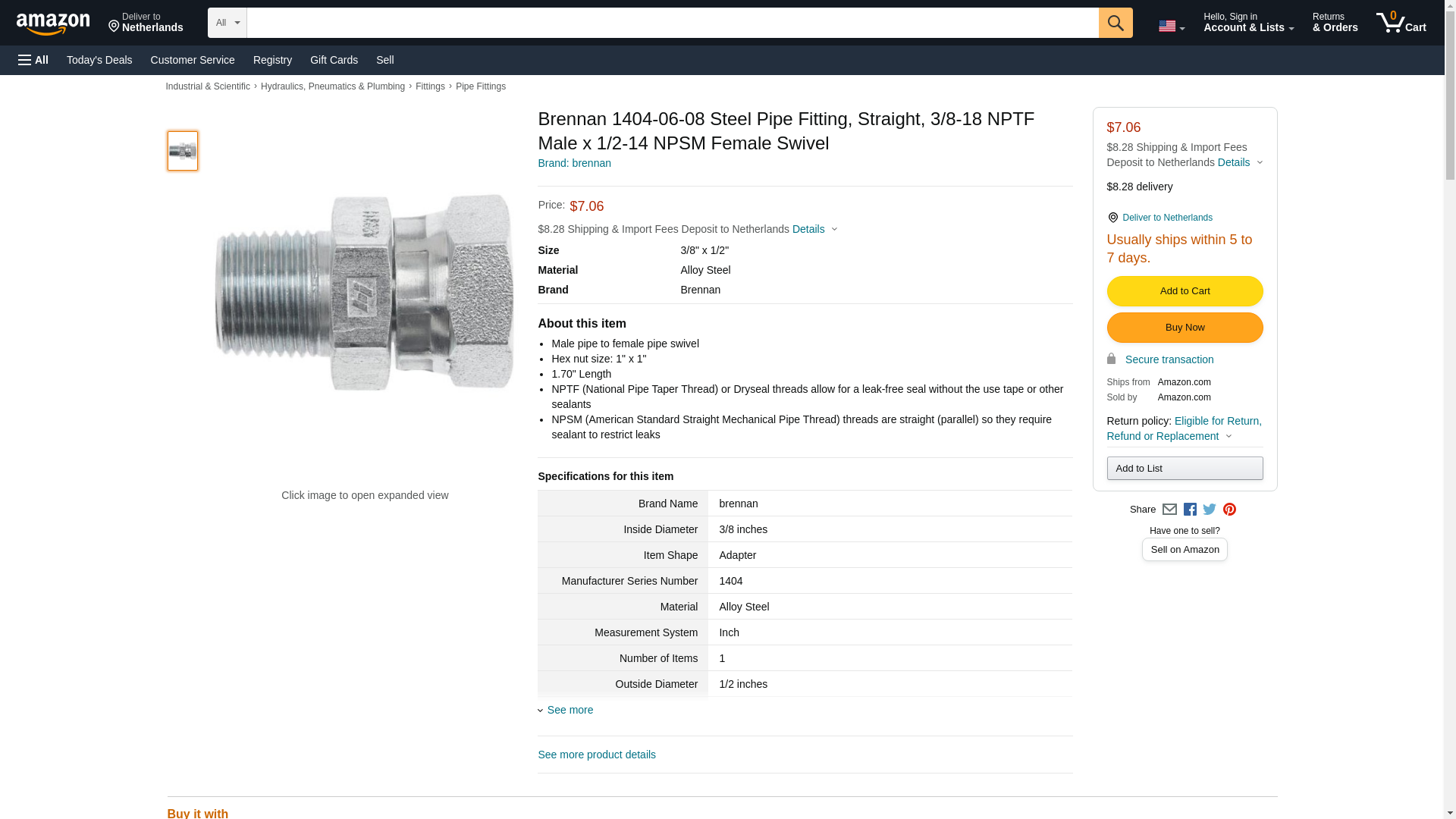Click the Buy Now button
Screen dimensions: 1456x819
pos(1185,328)
